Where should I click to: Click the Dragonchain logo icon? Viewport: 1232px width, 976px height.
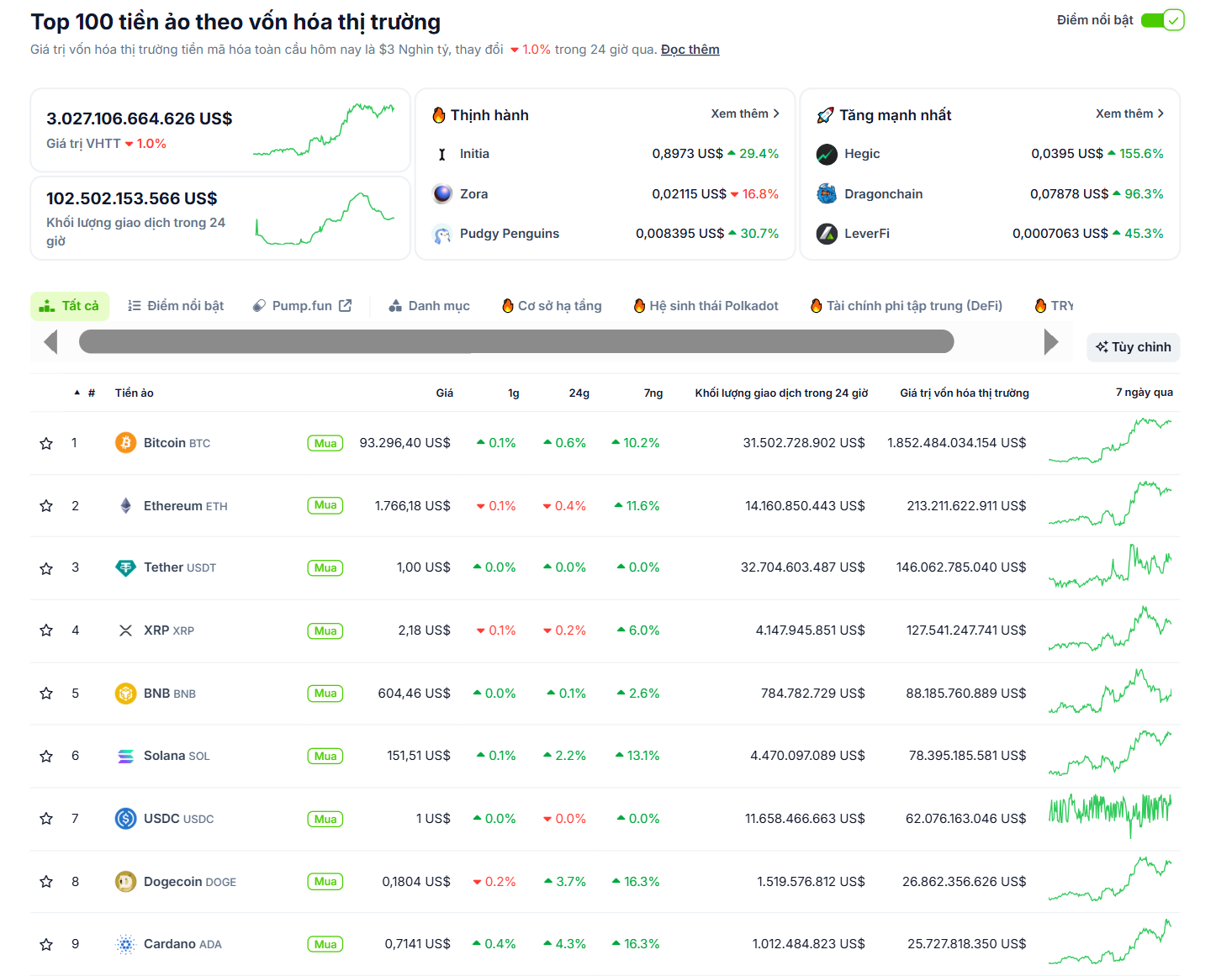click(x=827, y=193)
